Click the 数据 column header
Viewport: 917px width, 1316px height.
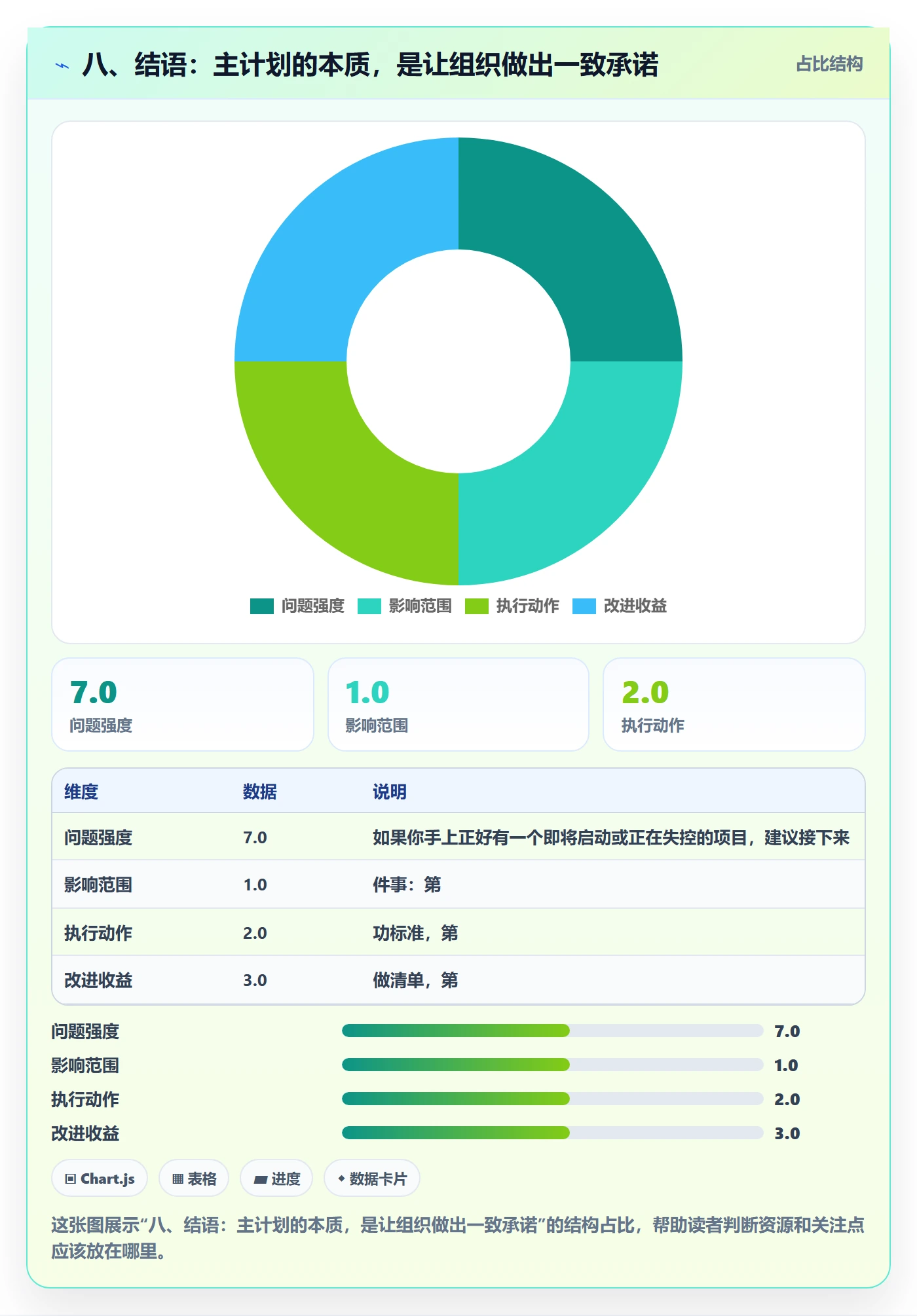click(x=260, y=792)
